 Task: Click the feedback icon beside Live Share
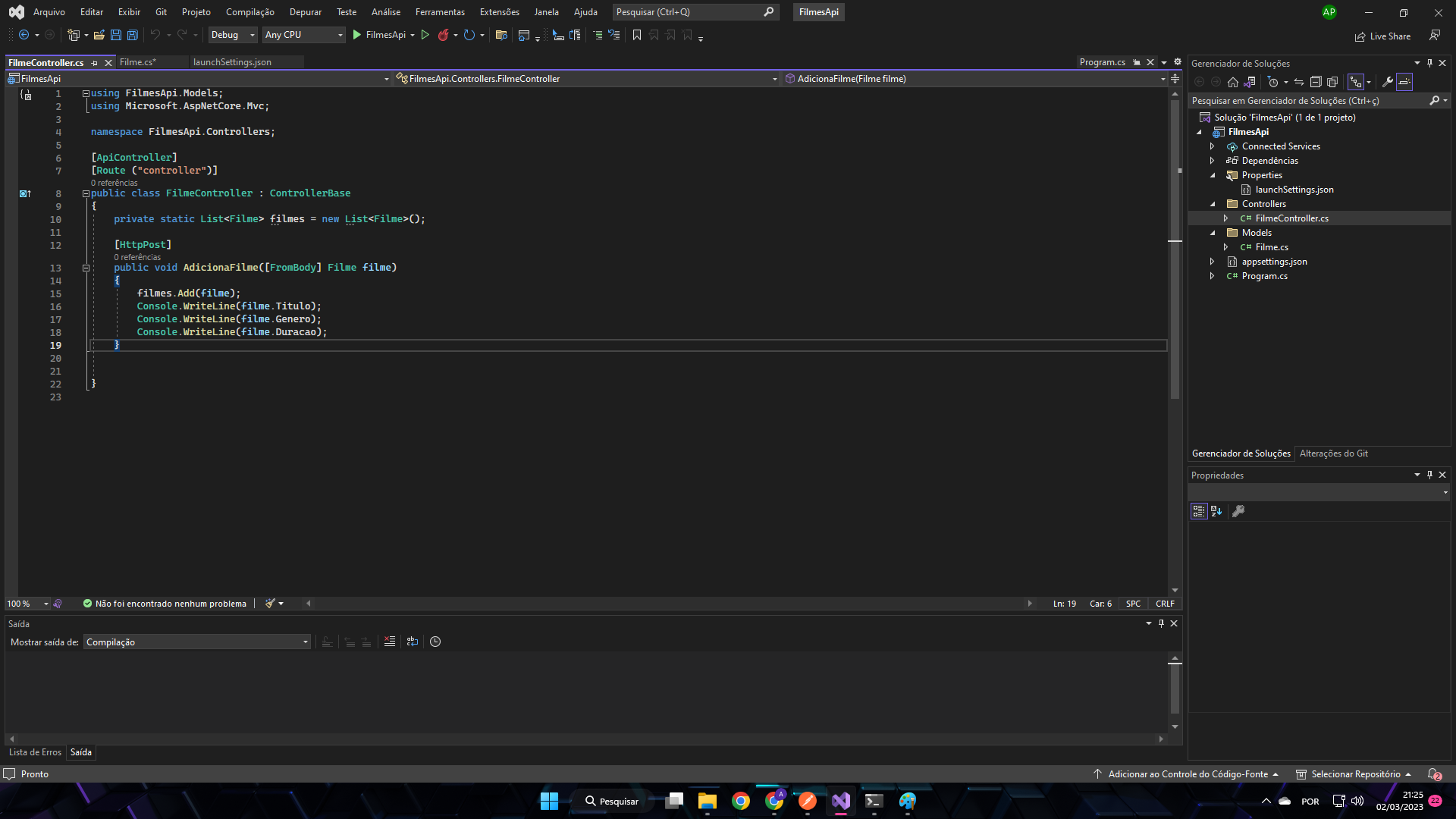tap(1435, 36)
